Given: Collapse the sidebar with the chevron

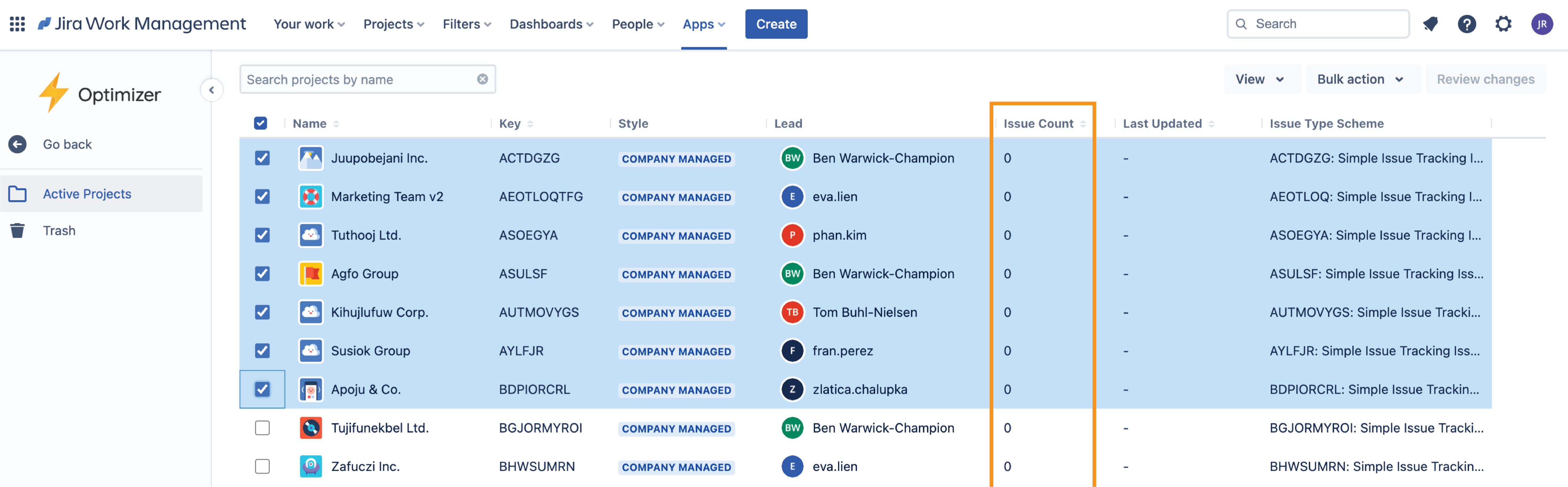Looking at the screenshot, I should click(x=211, y=90).
